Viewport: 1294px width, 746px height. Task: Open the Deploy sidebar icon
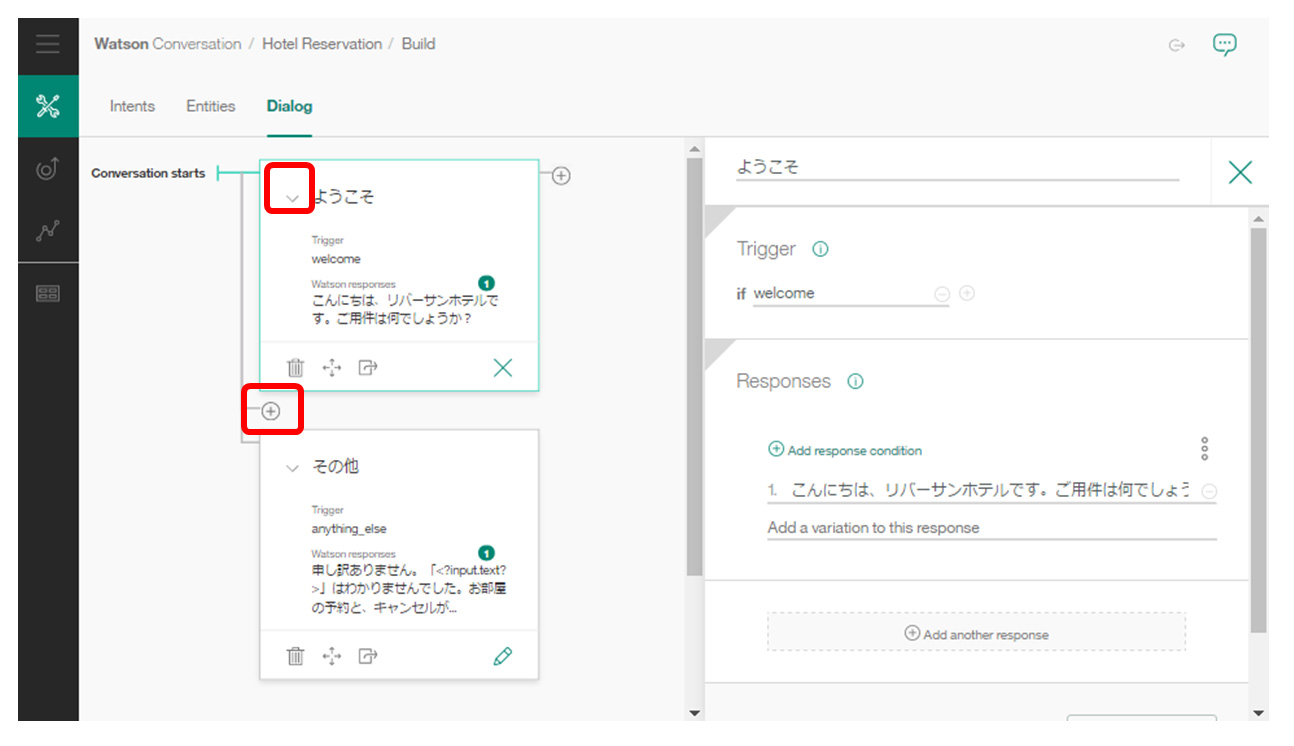point(48,169)
